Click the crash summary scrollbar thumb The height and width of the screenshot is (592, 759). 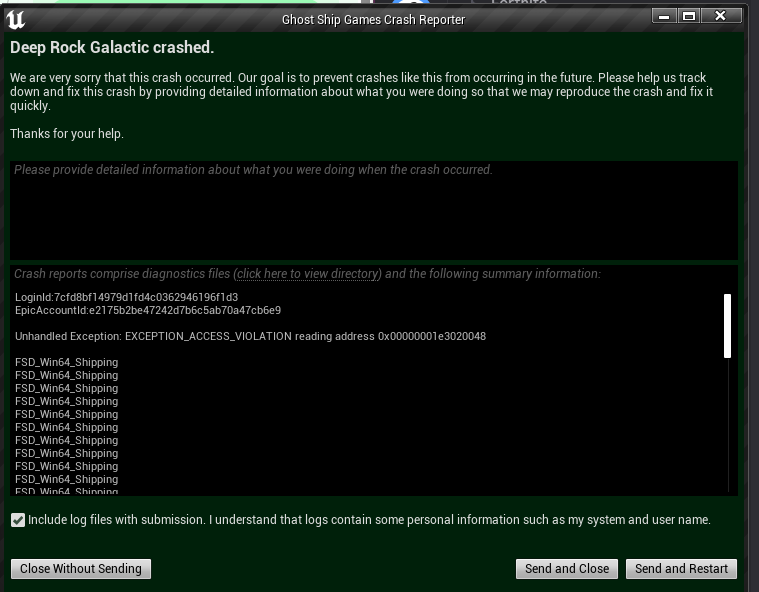click(727, 325)
